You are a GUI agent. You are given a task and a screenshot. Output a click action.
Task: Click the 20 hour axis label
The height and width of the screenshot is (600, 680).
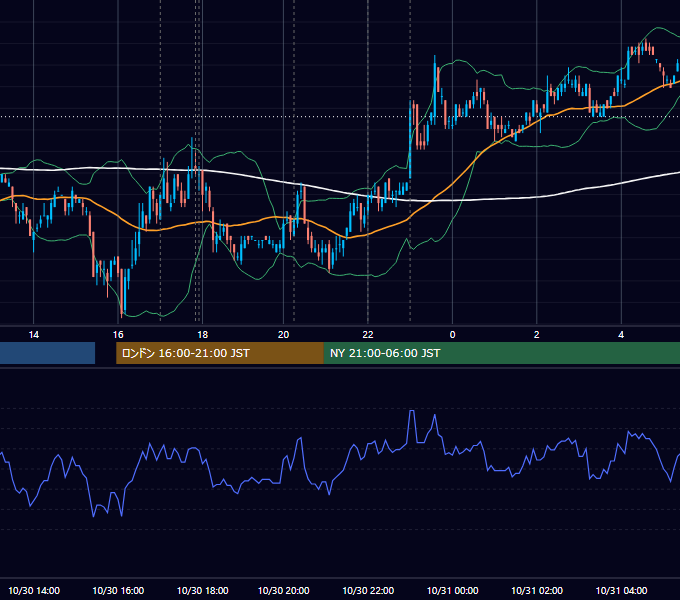(283, 335)
